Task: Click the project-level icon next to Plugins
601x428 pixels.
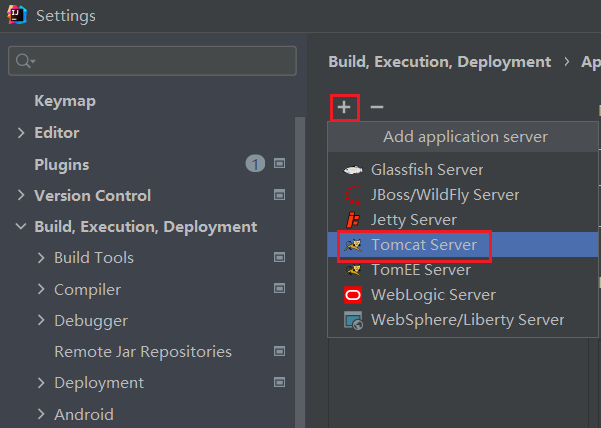Action: point(279,164)
